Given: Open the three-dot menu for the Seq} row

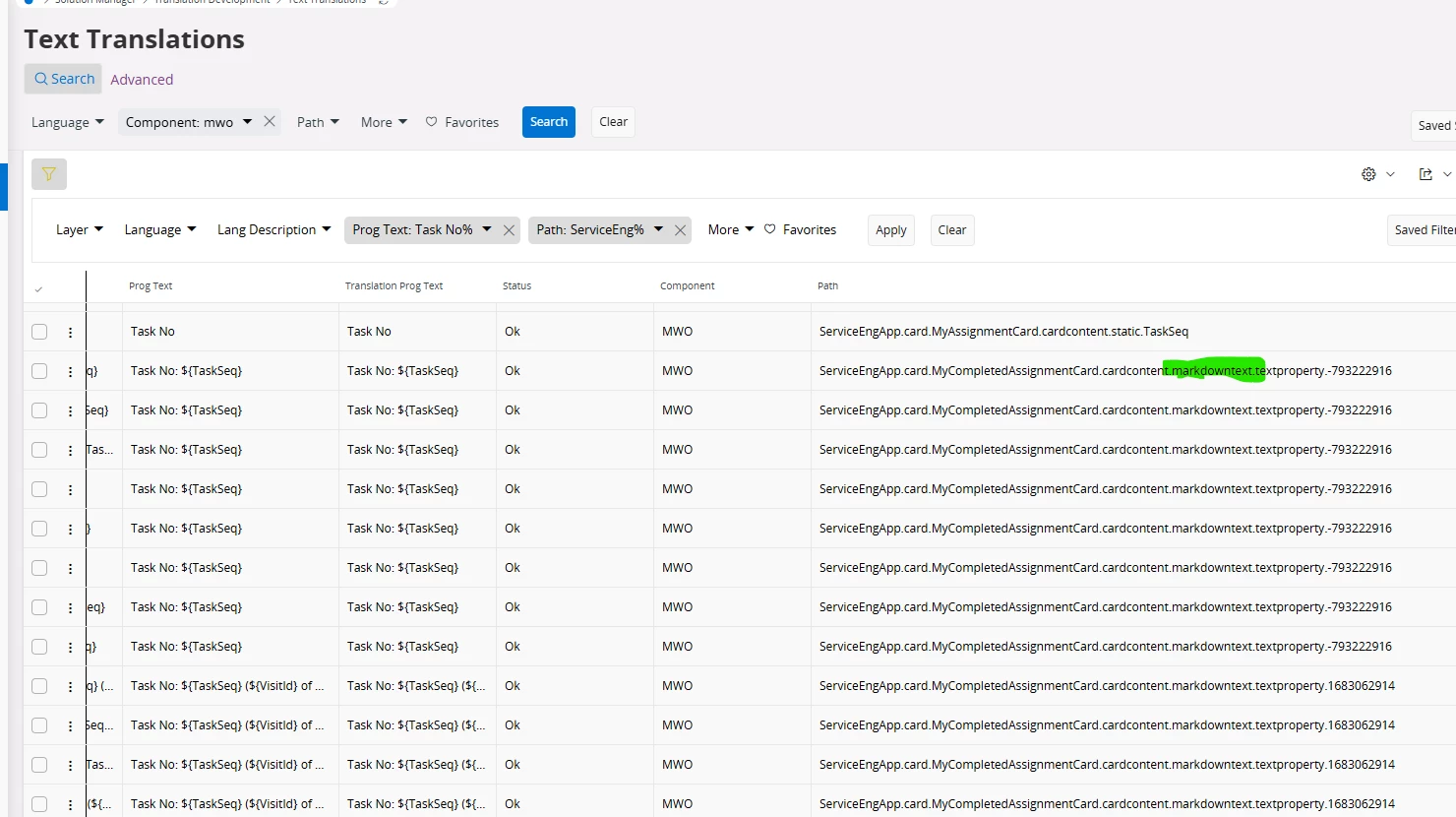Looking at the screenshot, I should 70,411.
